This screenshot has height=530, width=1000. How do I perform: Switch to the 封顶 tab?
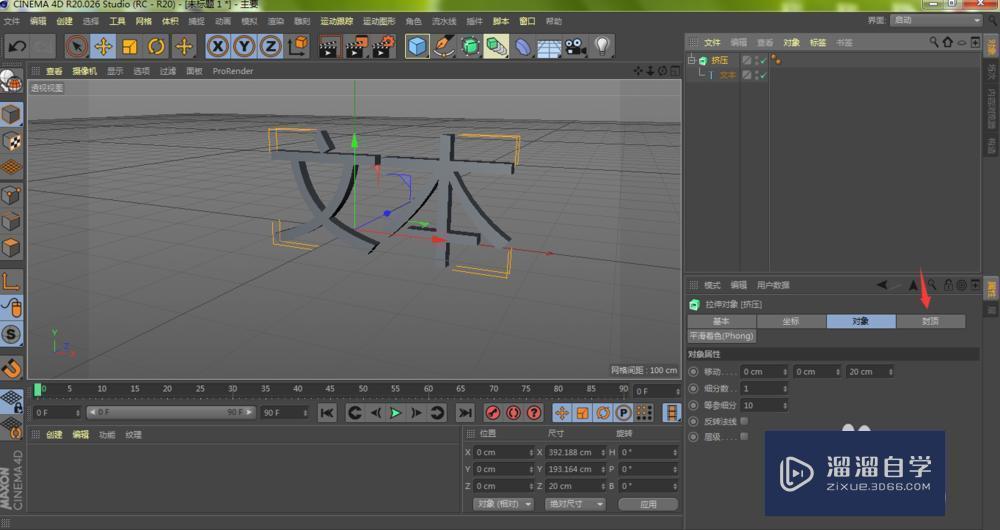tap(930, 321)
